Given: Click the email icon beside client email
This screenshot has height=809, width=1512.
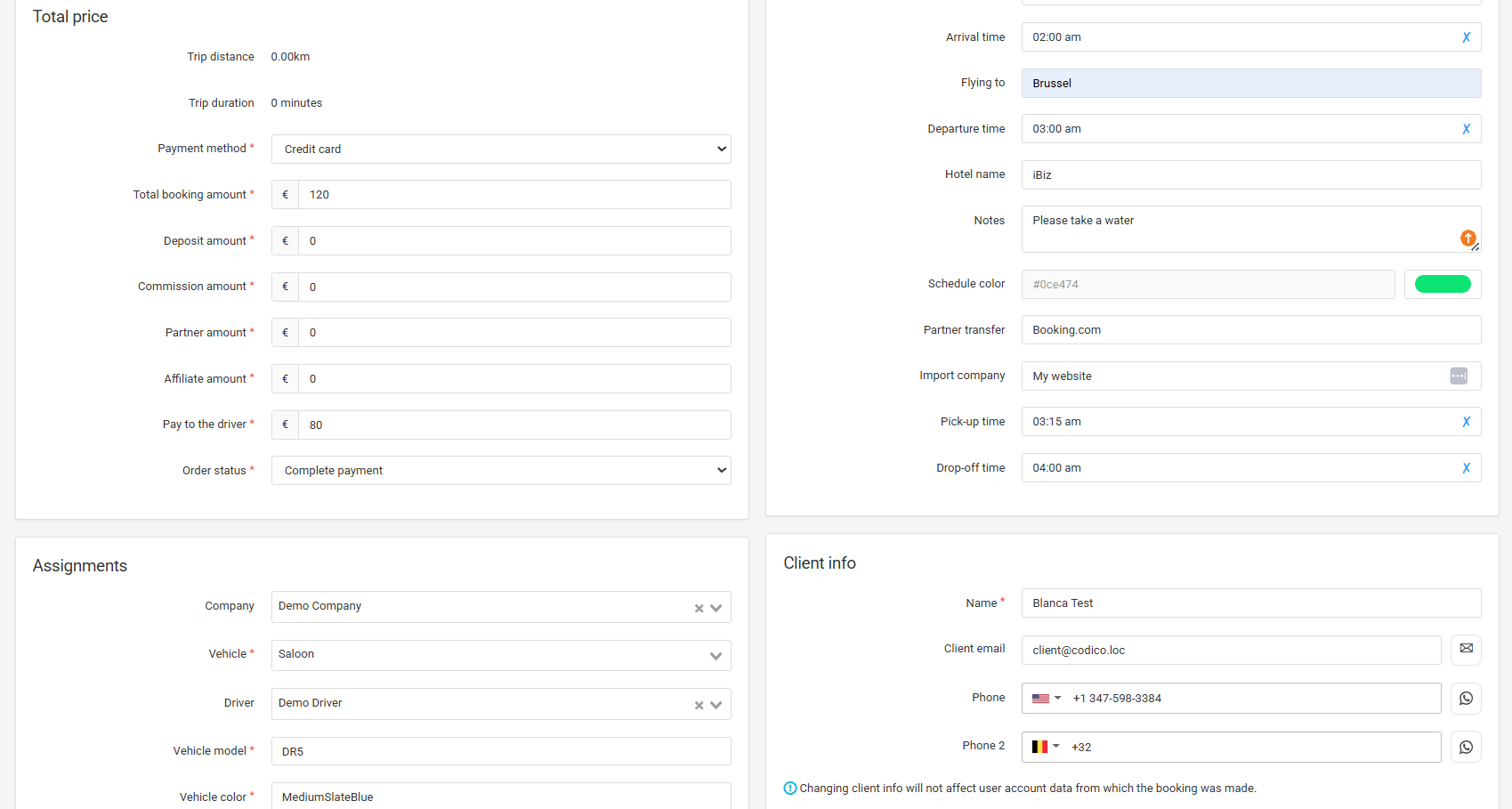Looking at the screenshot, I should click(x=1466, y=650).
